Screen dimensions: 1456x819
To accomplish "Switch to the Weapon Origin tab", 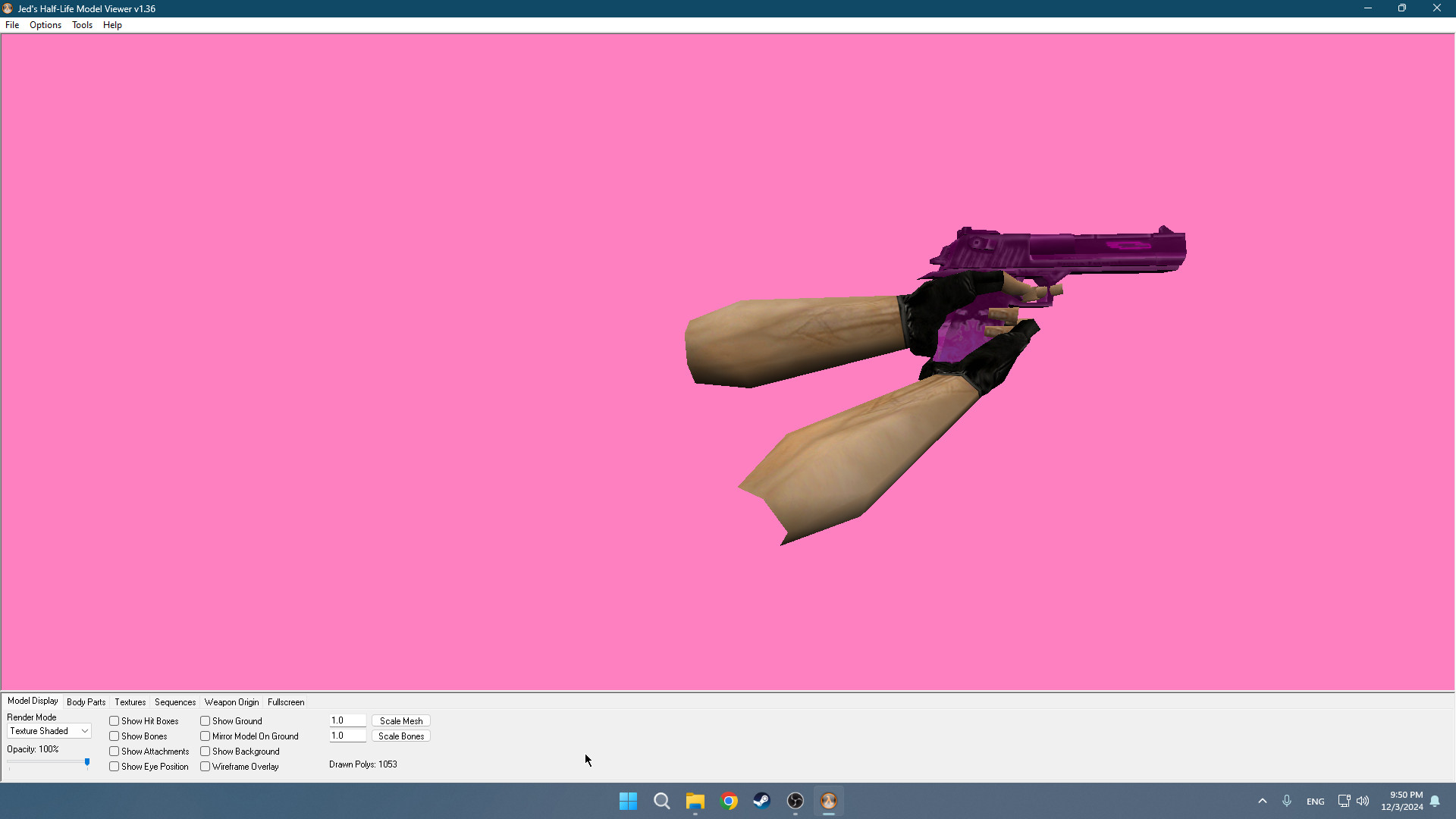I will pyautogui.click(x=231, y=702).
